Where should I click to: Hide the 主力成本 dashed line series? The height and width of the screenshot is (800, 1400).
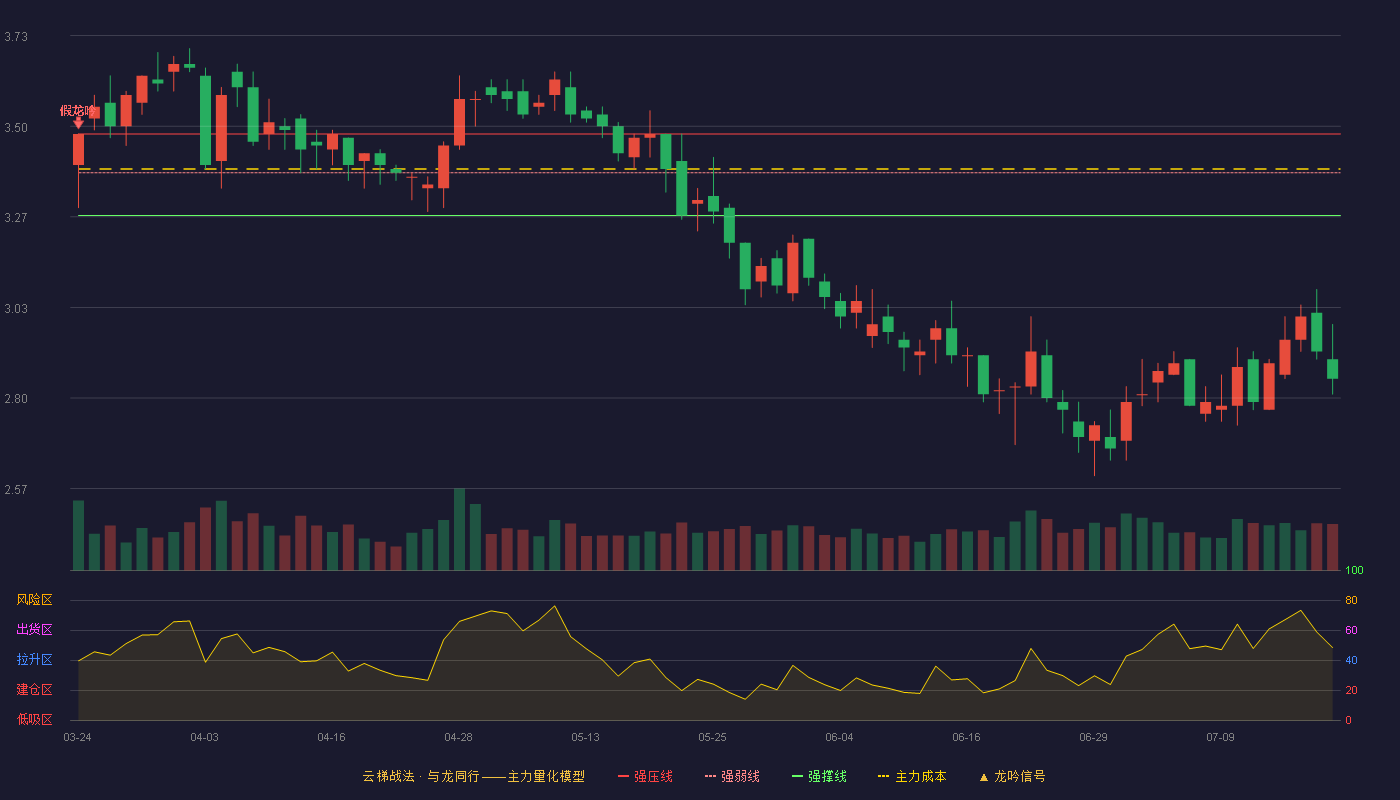tap(912, 776)
